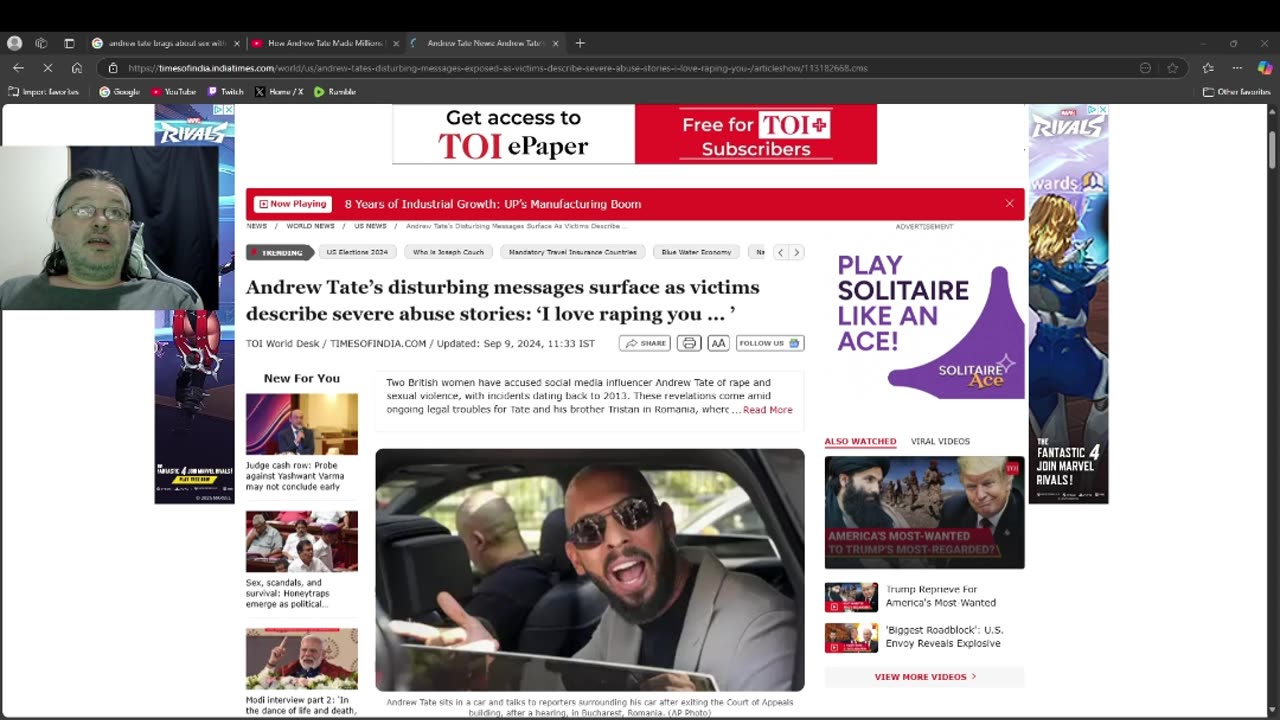Close the 'How Andrew Tate Made Millions' tab
Viewport: 1280px width, 720px height.
pyautogui.click(x=396, y=43)
